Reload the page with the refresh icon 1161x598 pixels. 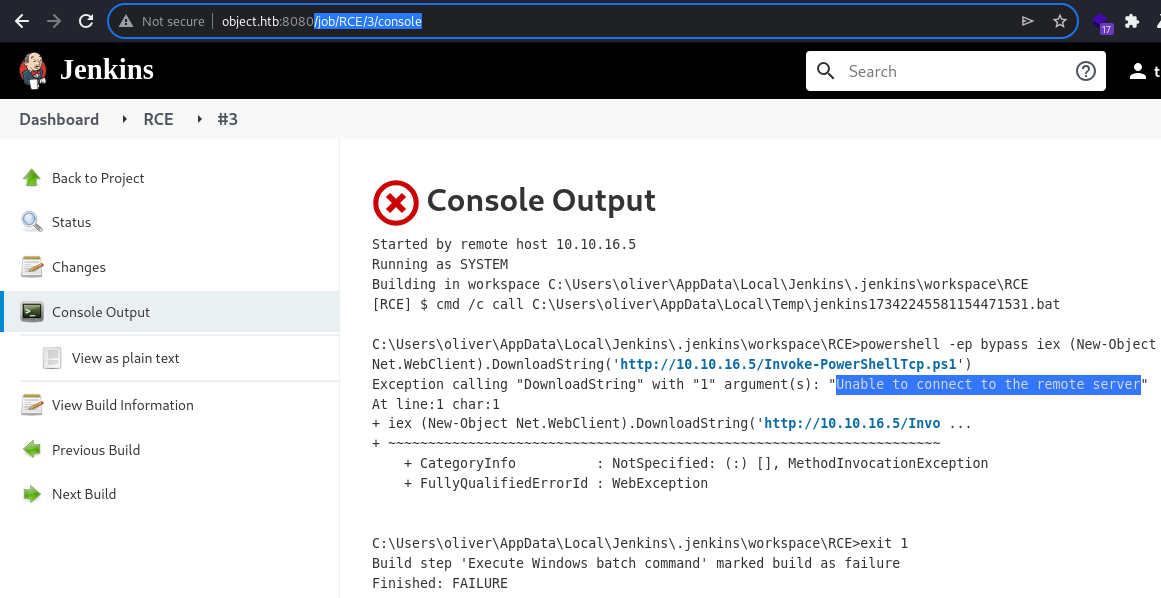point(86,21)
